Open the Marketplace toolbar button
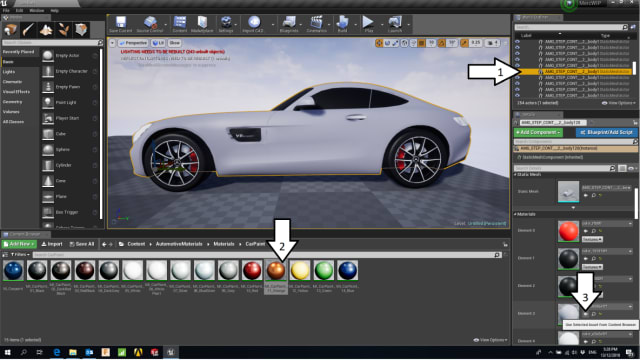 202,24
